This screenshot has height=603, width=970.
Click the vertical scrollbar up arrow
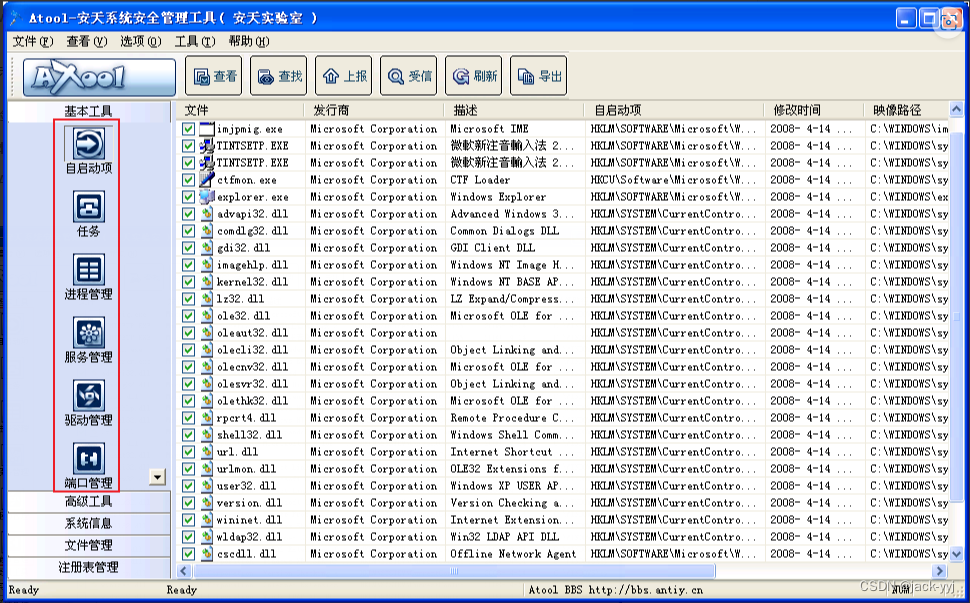(x=956, y=109)
